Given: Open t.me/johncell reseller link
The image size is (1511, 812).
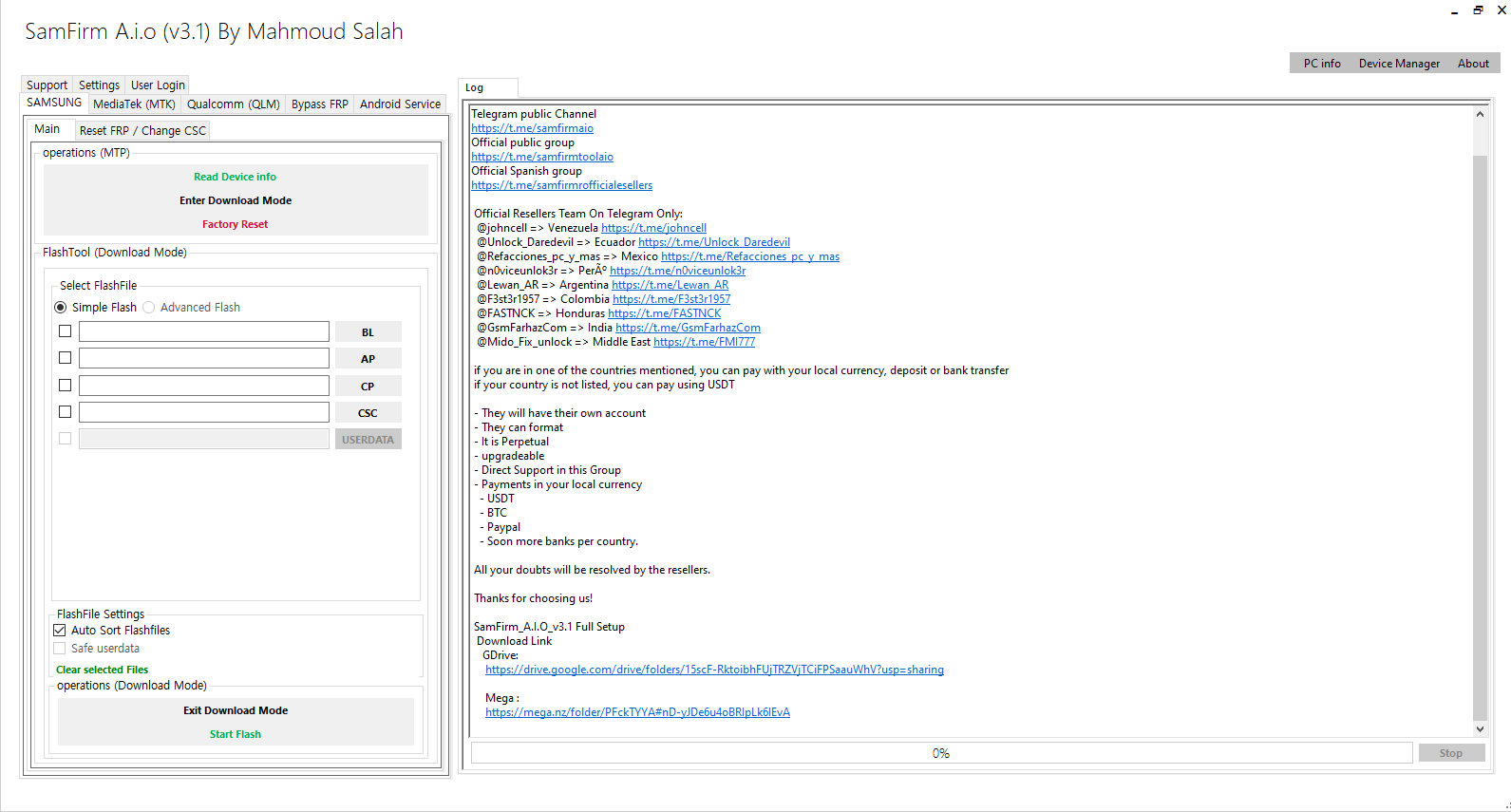Looking at the screenshot, I should (x=653, y=228).
